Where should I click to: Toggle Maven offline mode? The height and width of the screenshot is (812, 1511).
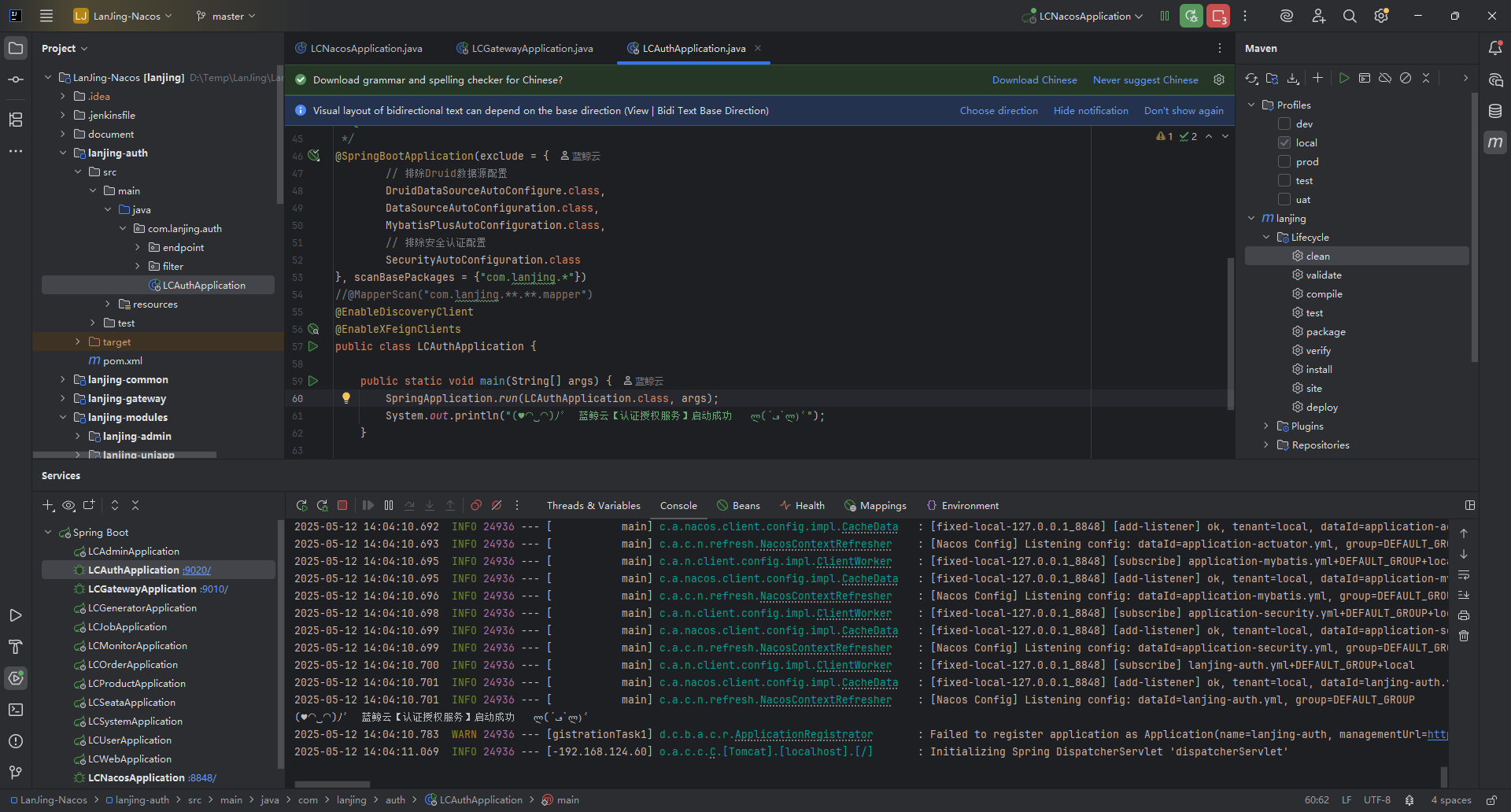coord(1385,78)
